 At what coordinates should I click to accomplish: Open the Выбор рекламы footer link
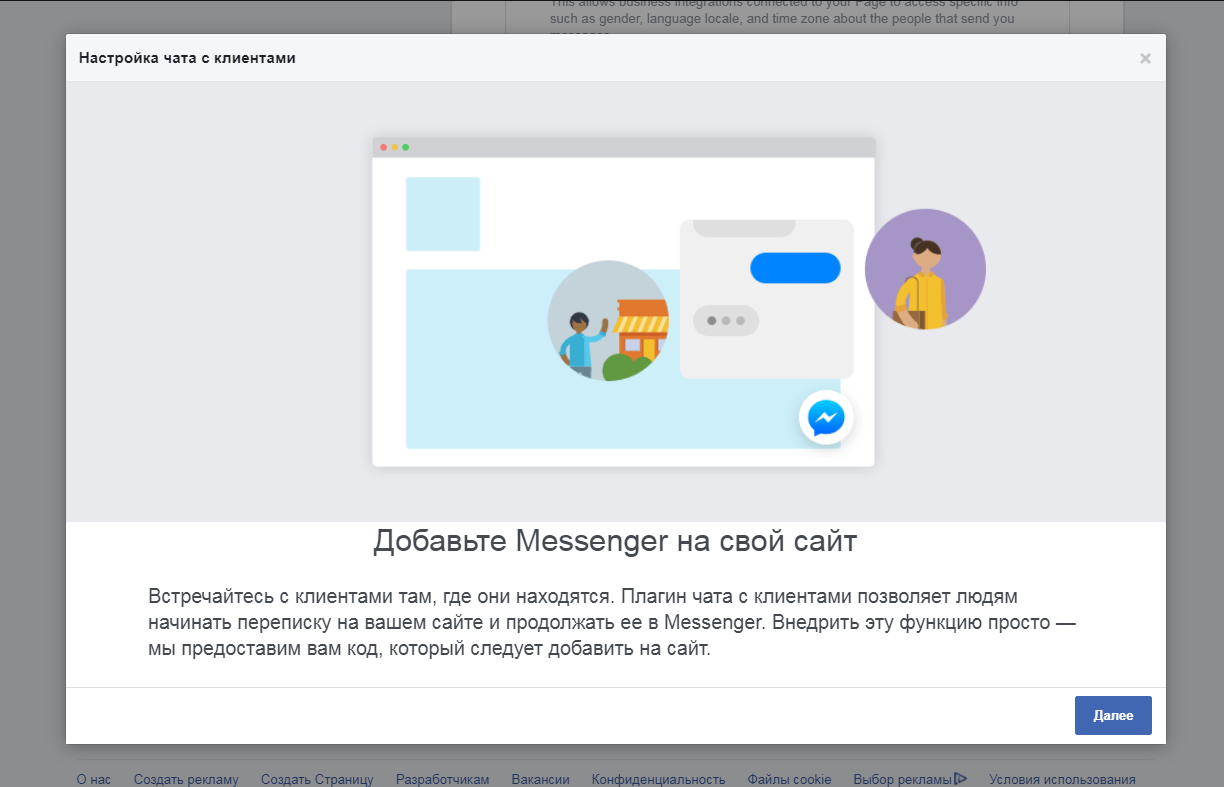(903, 779)
